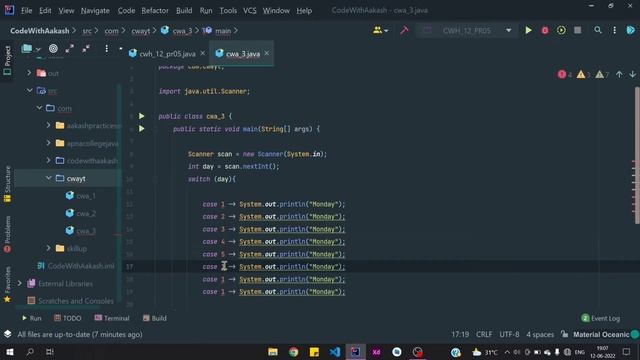Open Structure tool window sidebar button

point(7,184)
